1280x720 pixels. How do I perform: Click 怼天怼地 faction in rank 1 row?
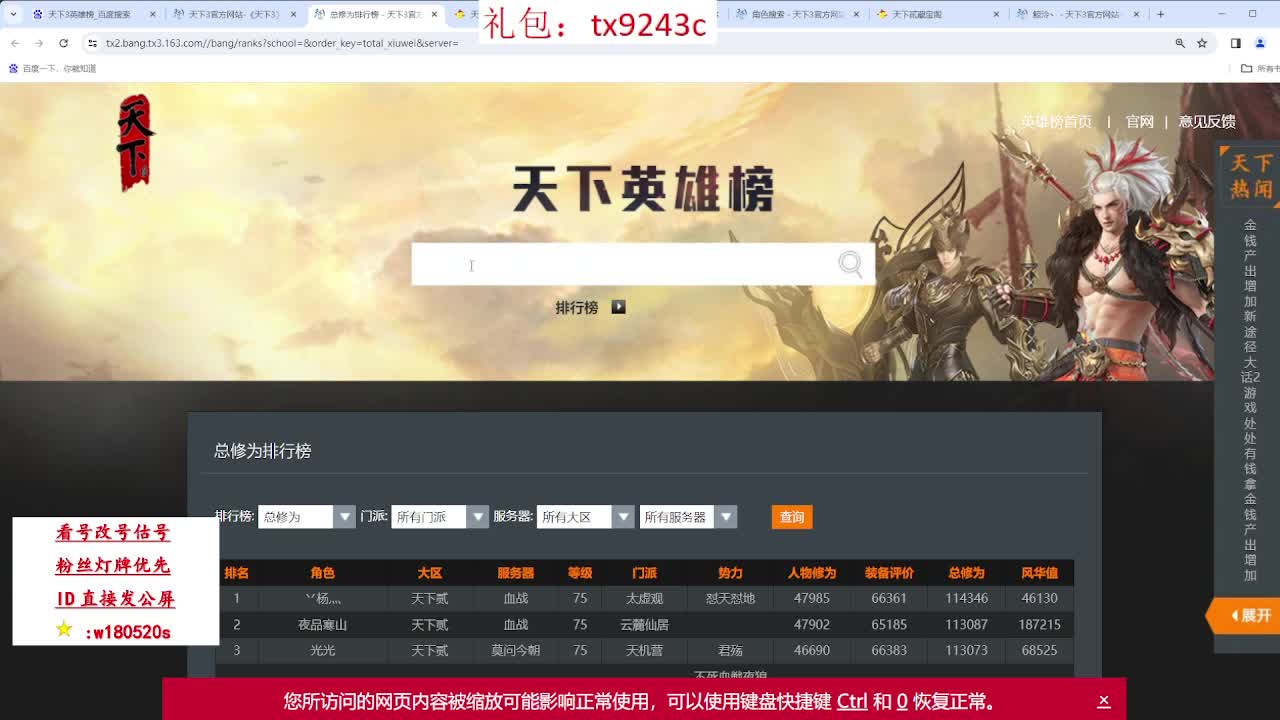pos(730,598)
